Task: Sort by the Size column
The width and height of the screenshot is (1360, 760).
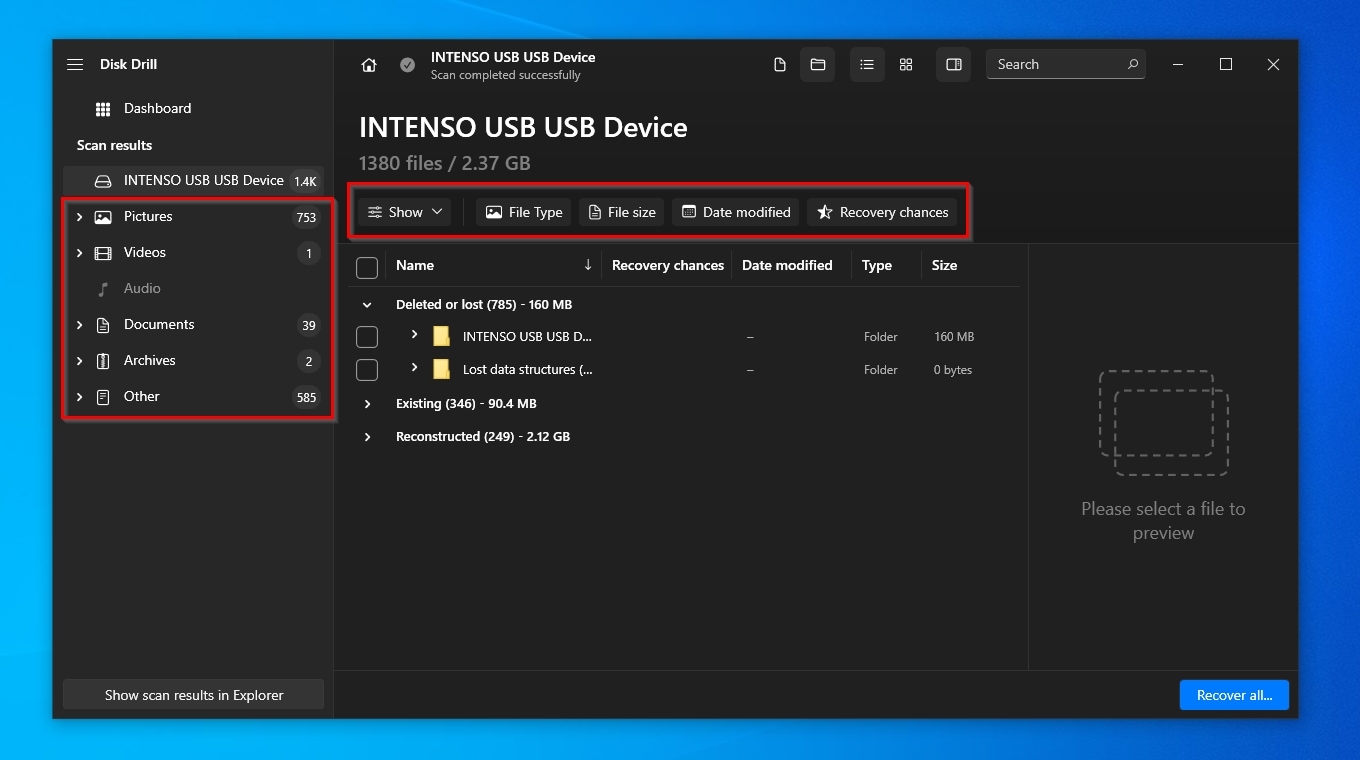Action: [944, 265]
